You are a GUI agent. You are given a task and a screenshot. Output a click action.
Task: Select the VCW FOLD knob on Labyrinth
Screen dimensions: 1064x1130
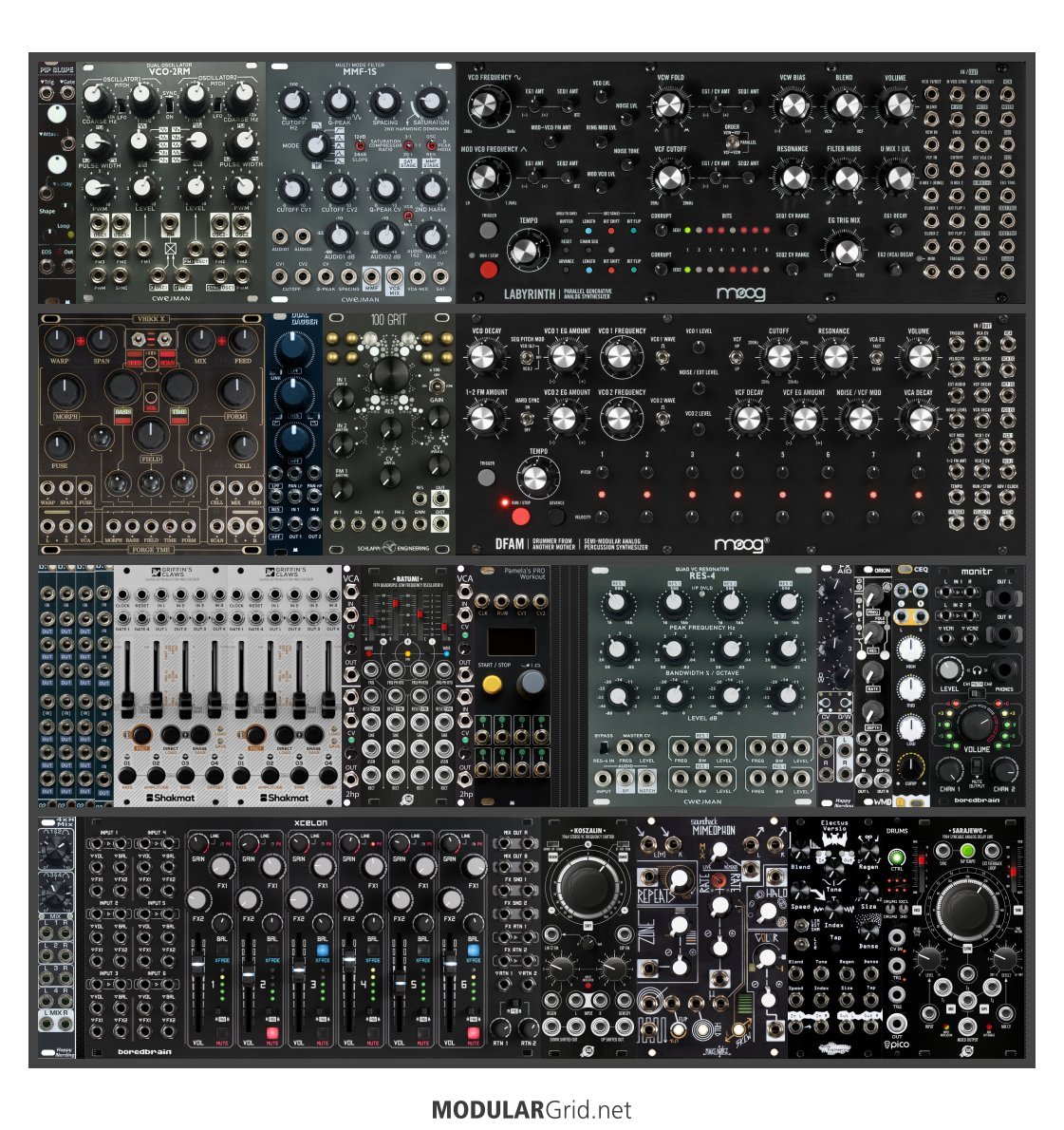coord(670,106)
